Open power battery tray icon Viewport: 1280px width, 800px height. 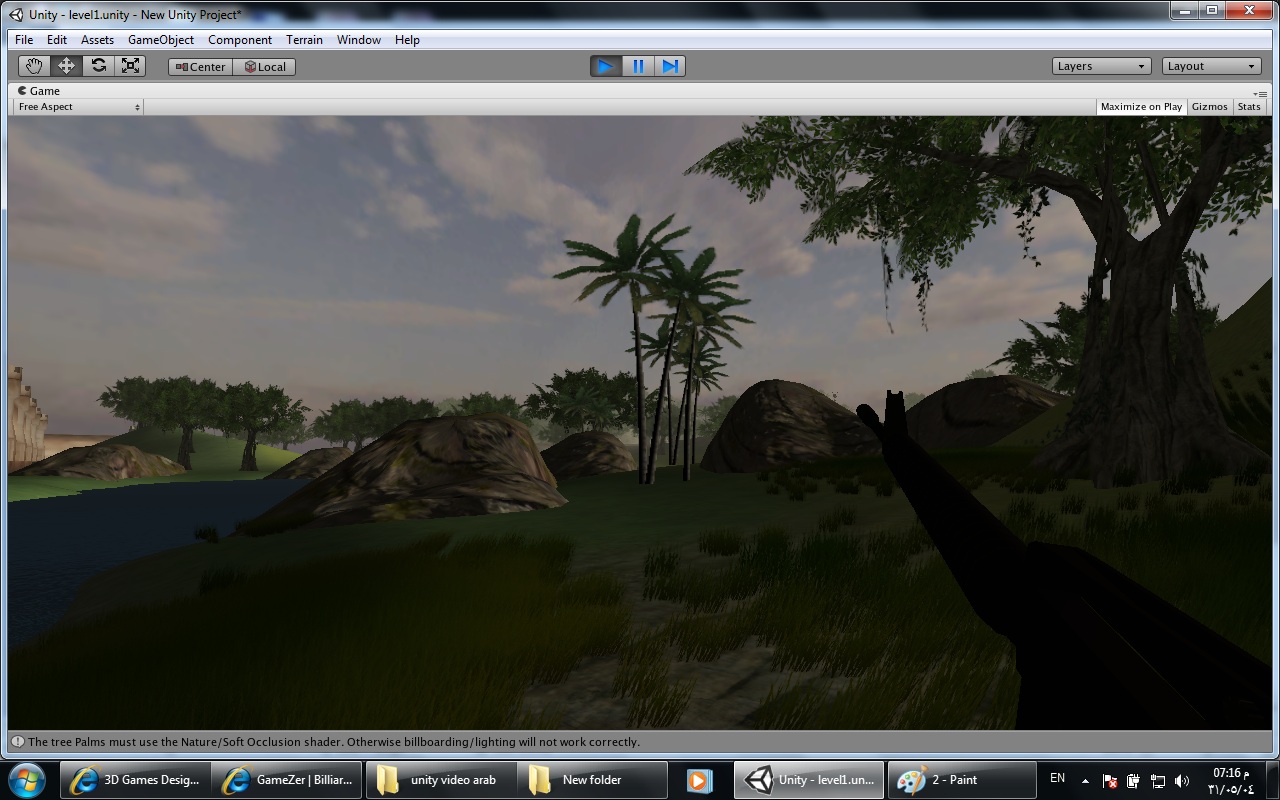coord(1134,781)
